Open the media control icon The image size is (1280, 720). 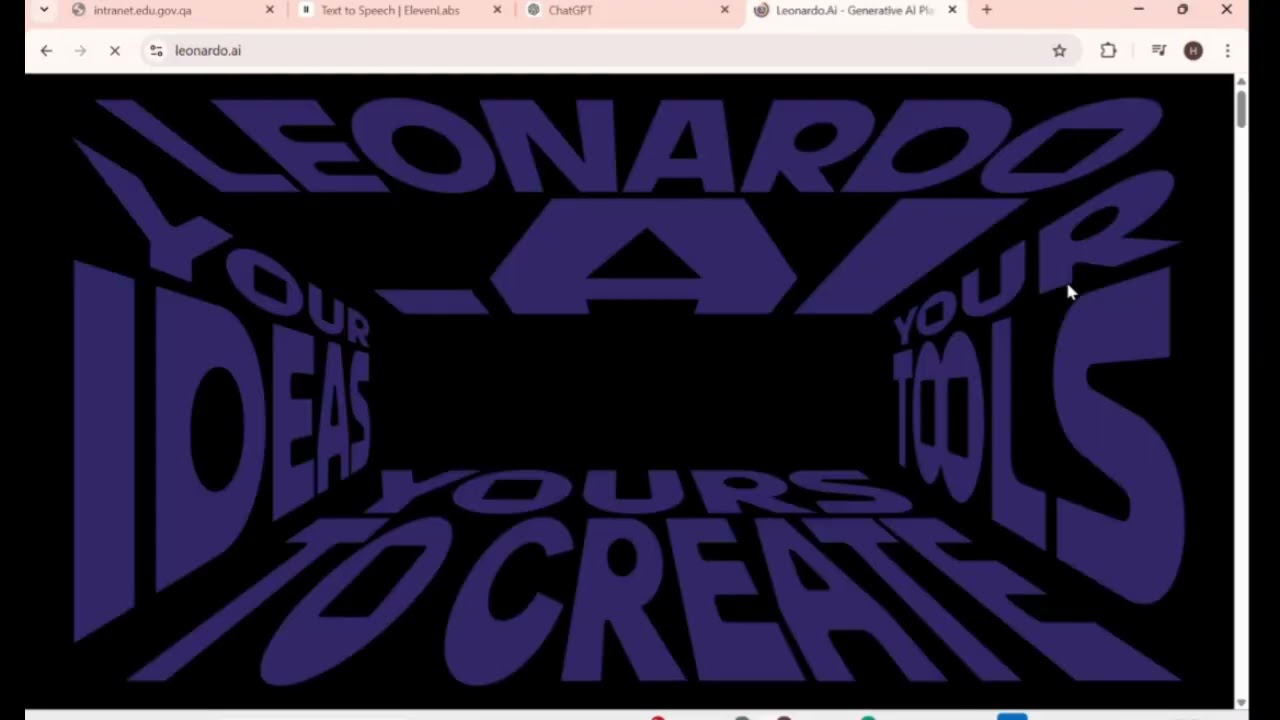pos(1159,50)
